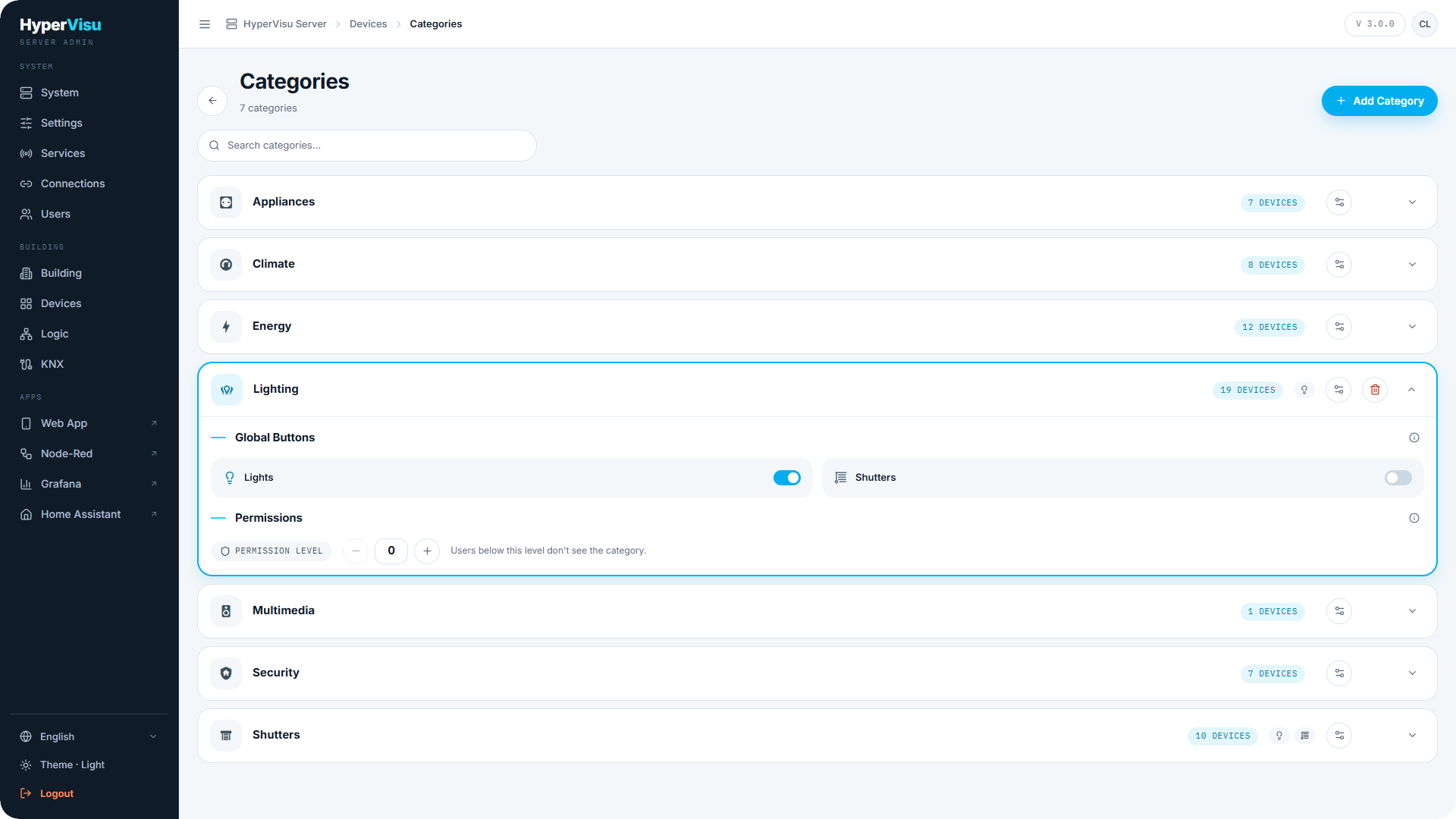Click the shutter badge icon in Shutters row
Image resolution: width=1456 pixels, height=819 pixels.
(x=1304, y=736)
